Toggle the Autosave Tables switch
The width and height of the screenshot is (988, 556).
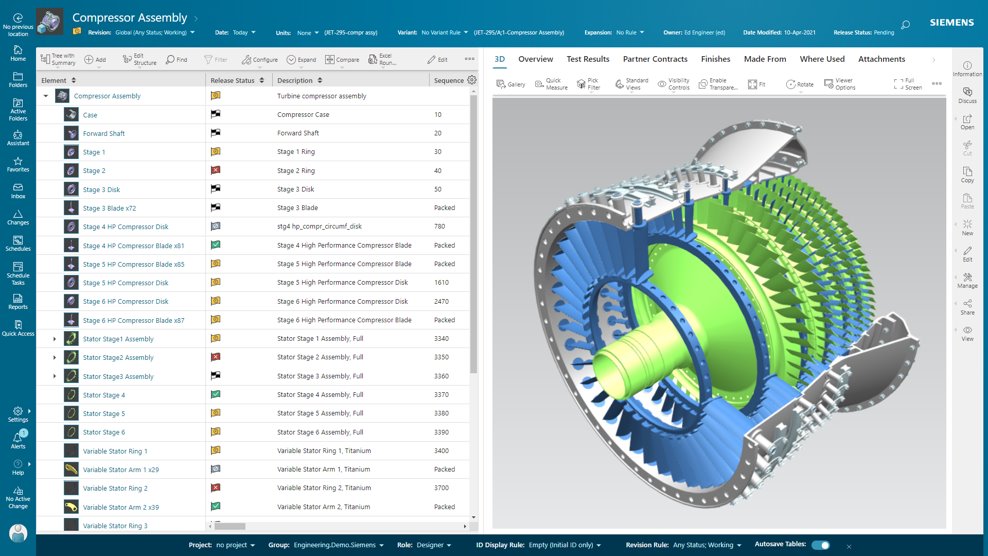point(820,545)
